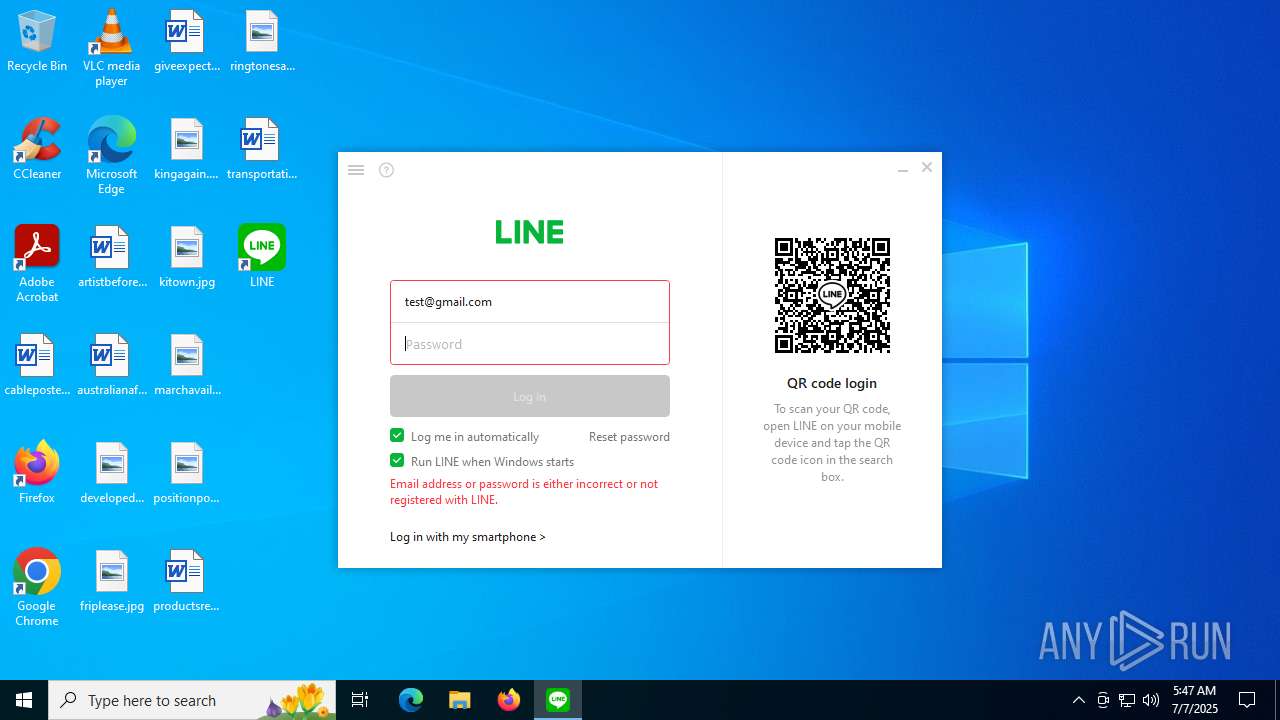Close the LINE login window

click(x=927, y=168)
